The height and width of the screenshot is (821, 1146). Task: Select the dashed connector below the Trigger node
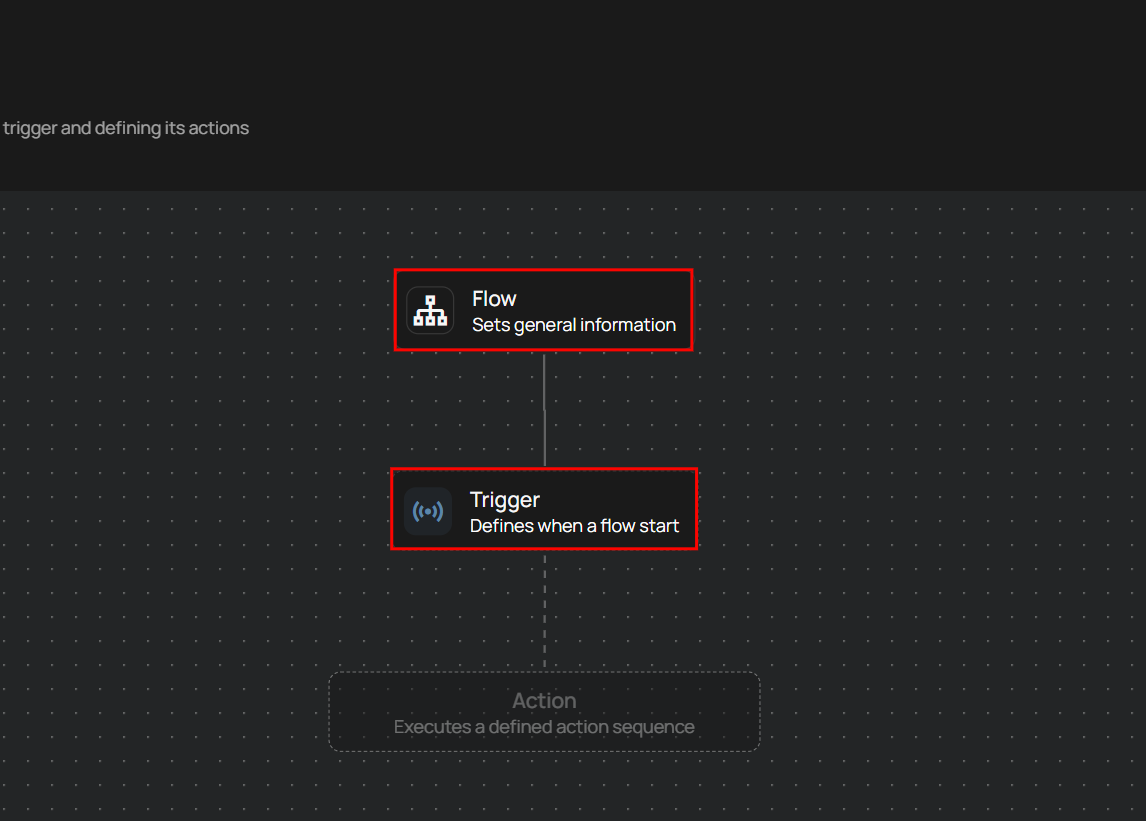coord(544,610)
